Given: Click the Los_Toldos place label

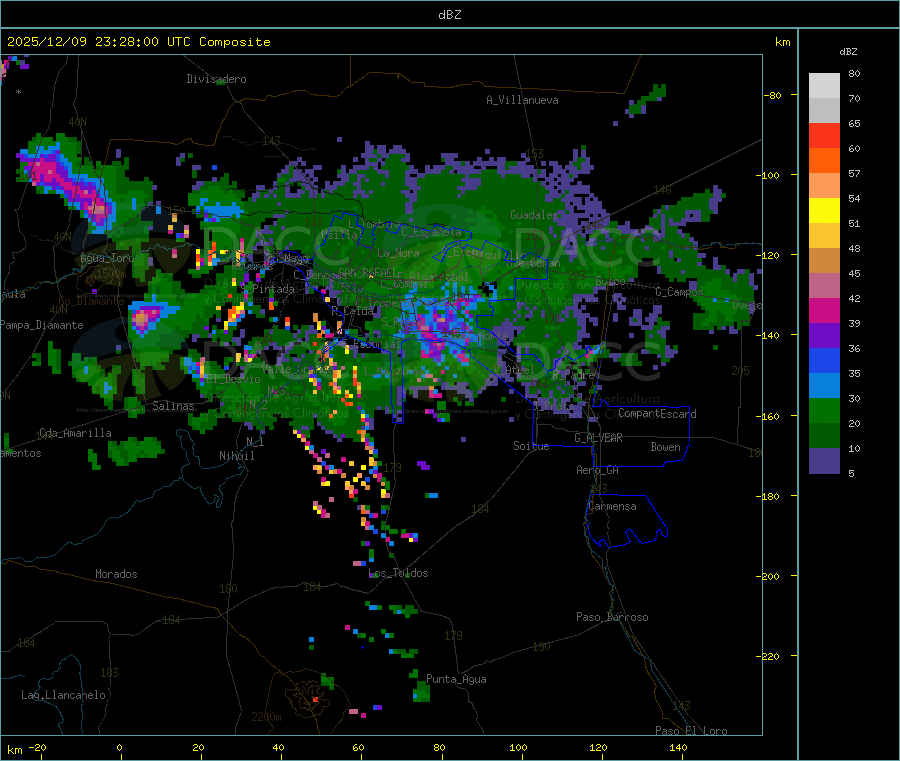Looking at the screenshot, I should coord(398,573).
